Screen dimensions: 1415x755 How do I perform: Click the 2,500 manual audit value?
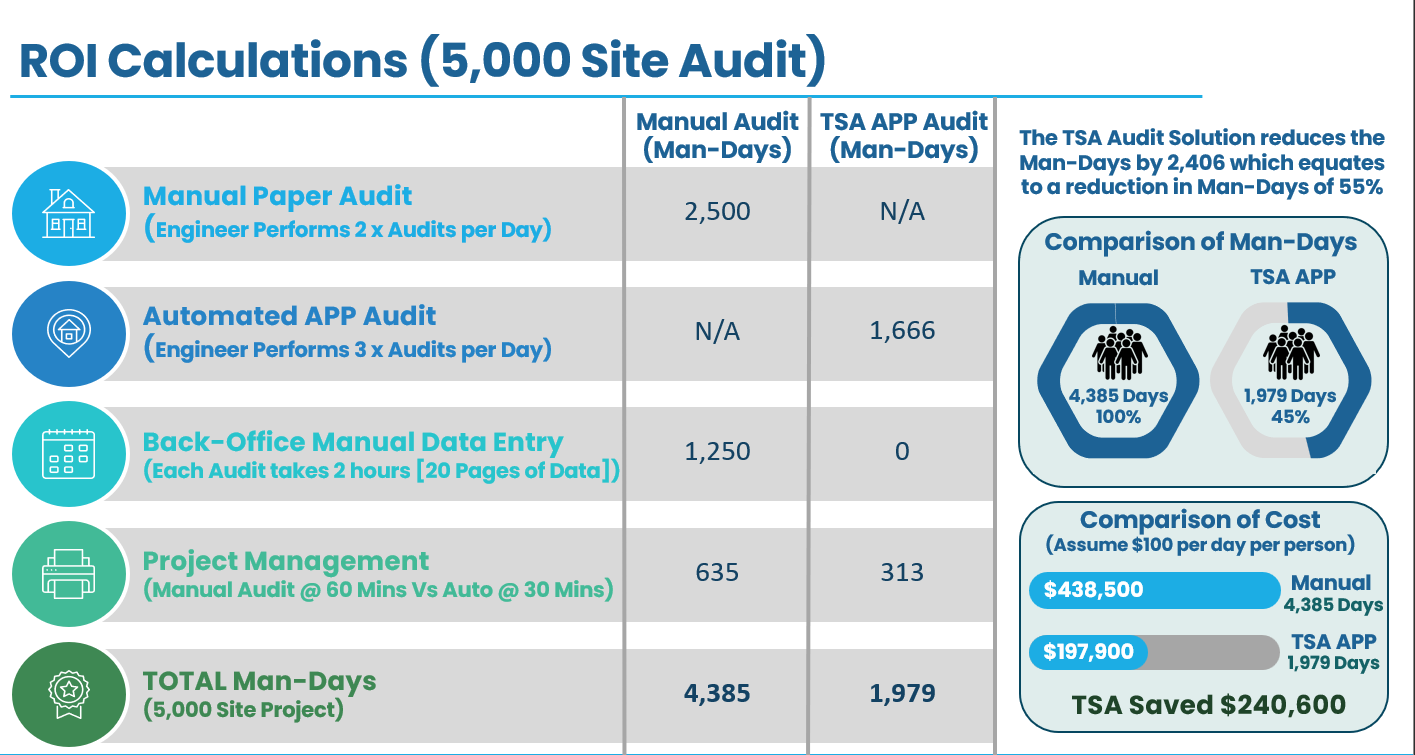(717, 212)
